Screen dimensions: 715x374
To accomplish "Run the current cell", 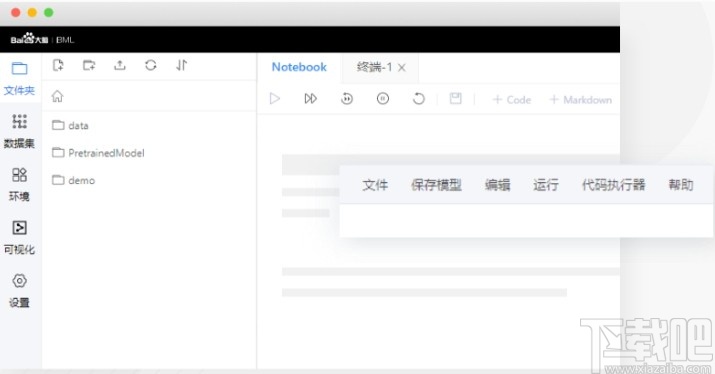I will [x=275, y=99].
